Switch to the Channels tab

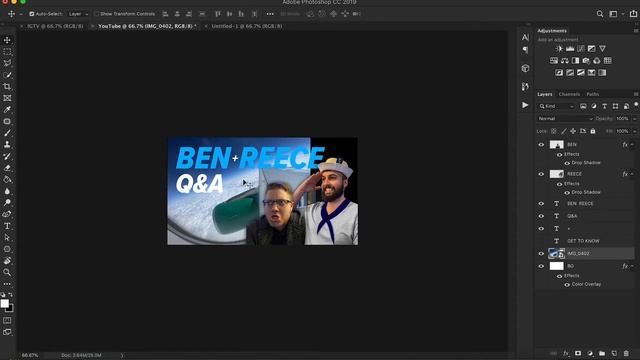pos(569,94)
